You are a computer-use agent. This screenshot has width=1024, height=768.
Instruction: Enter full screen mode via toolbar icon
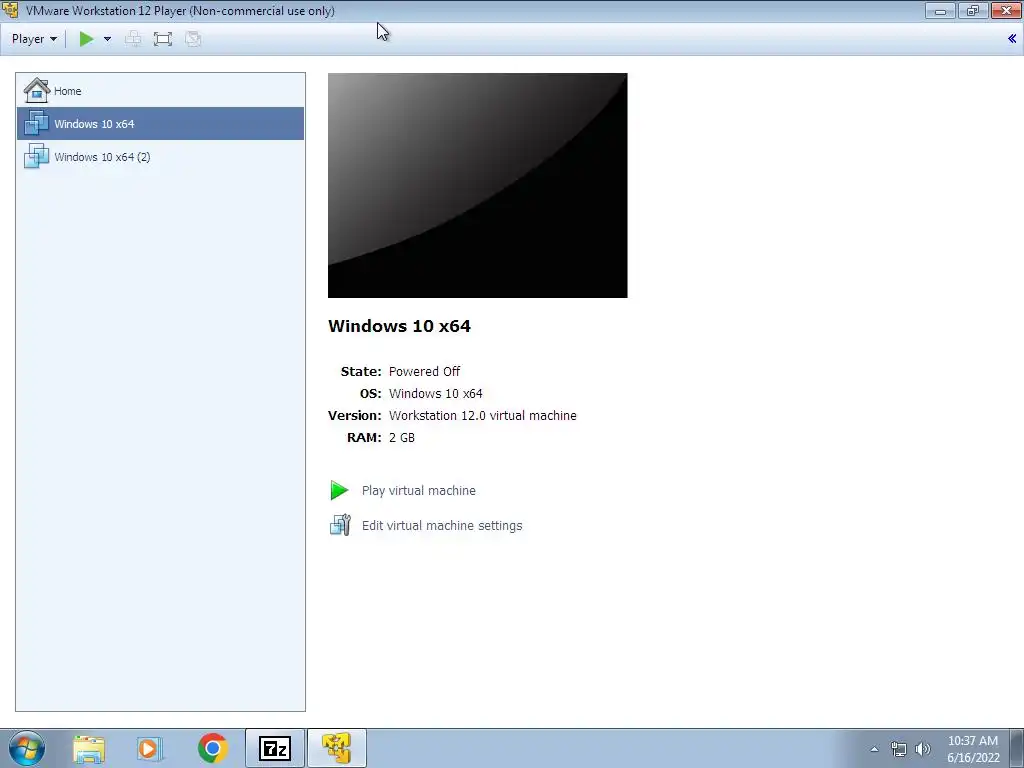pos(163,39)
